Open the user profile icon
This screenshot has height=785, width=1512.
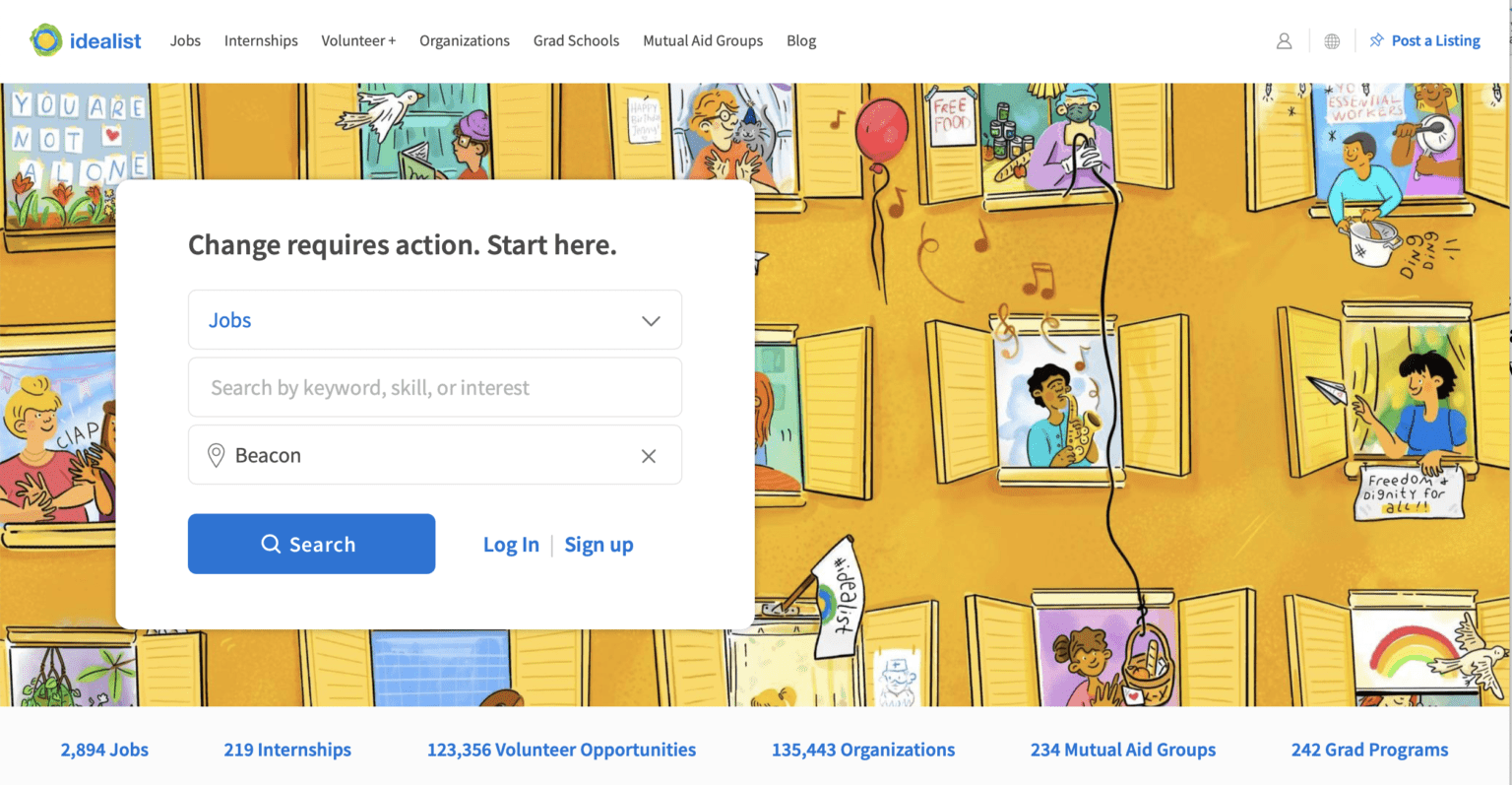(1284, 40)
